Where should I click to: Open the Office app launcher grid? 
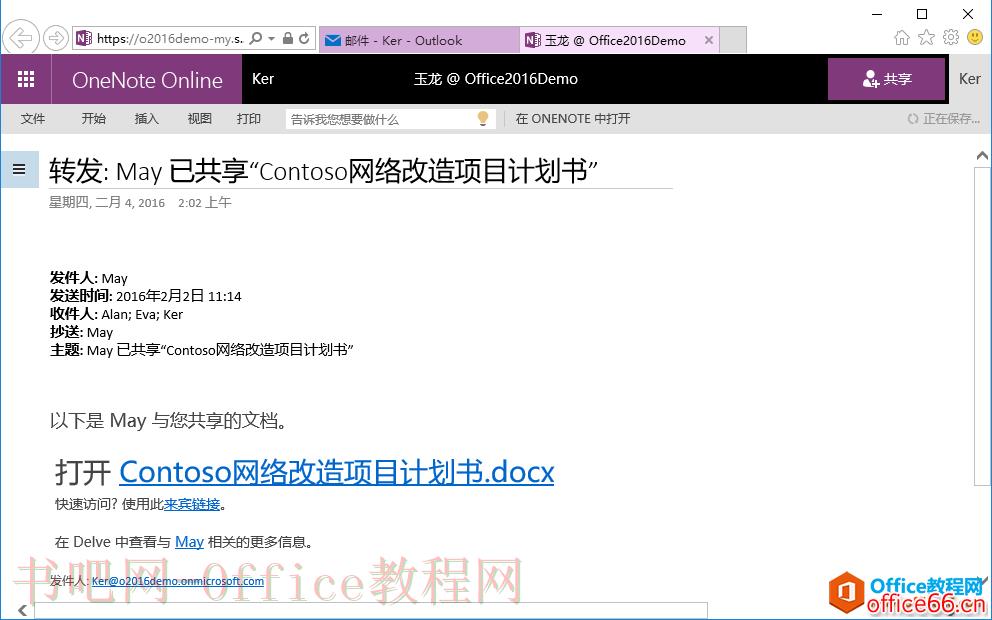[x=26, y=79]
